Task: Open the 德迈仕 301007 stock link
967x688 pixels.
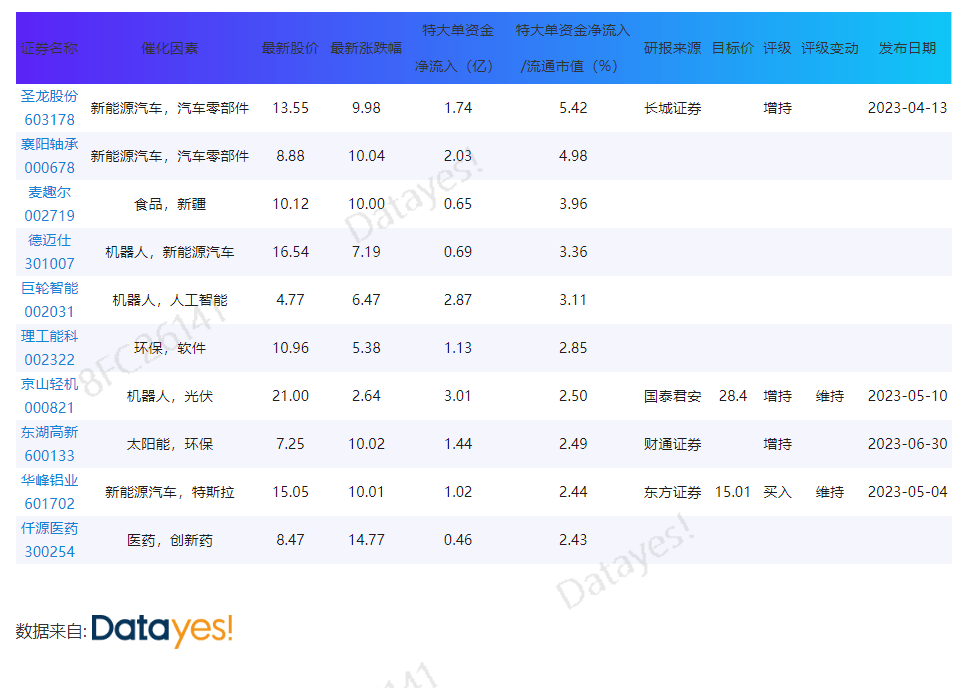Action: pos(49,252)
